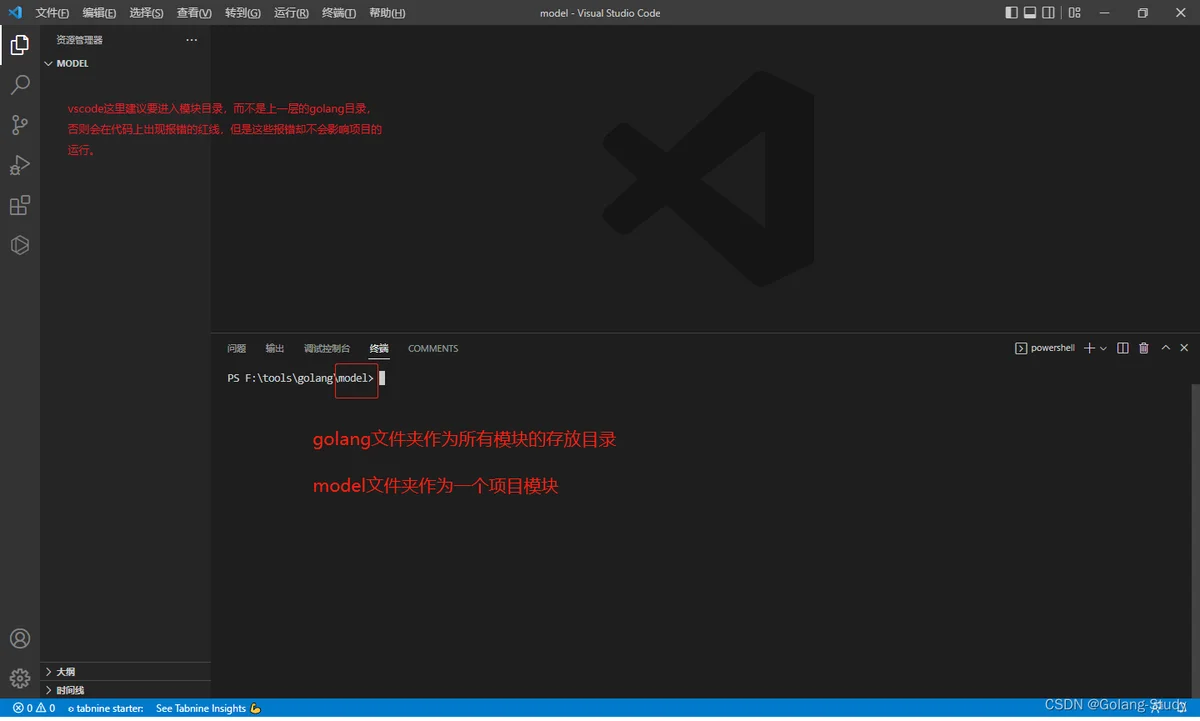Split the terminal pane
1200x721 pixels.
point(1123,348)
